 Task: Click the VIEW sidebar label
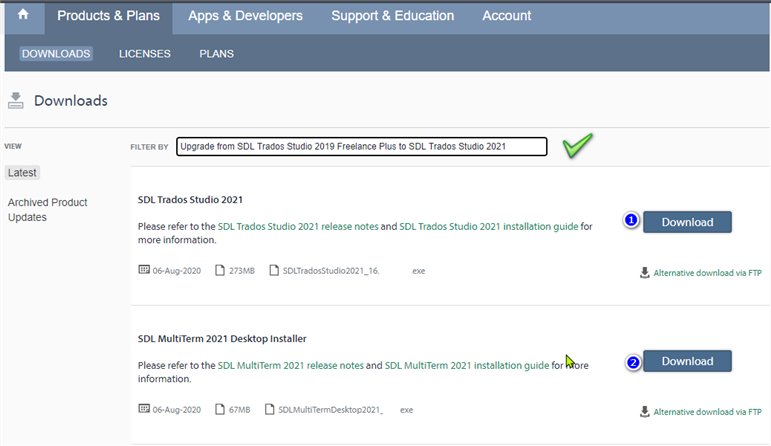tap(13, 147)
